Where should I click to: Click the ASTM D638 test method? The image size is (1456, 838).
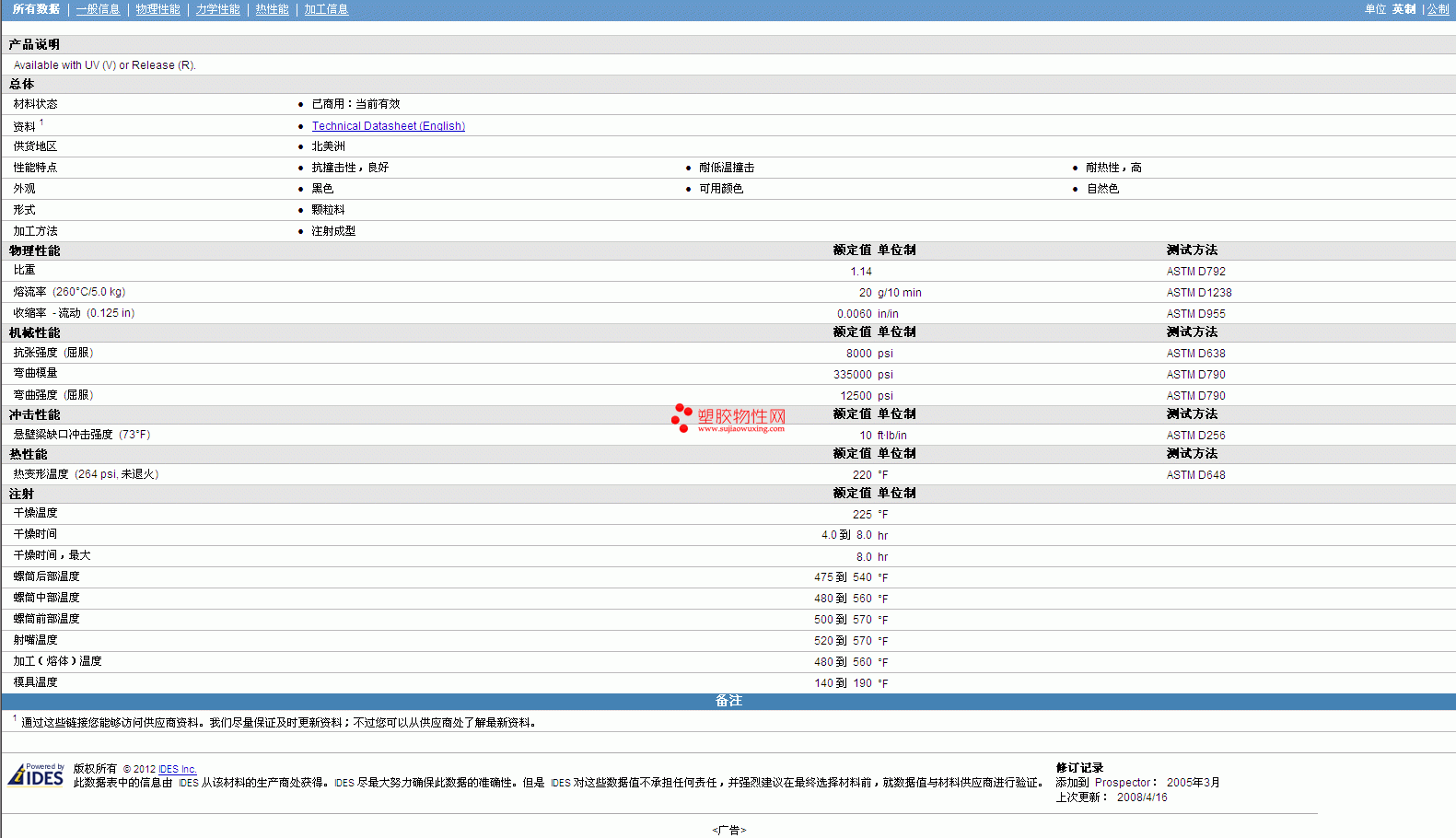click(x=1195, y=354)
